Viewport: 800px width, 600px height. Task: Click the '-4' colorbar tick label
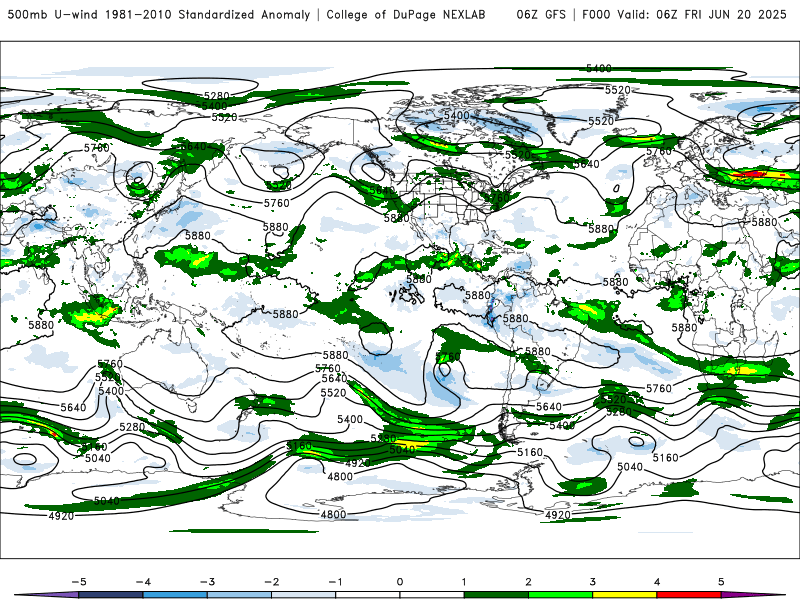(x=143, y=582)
